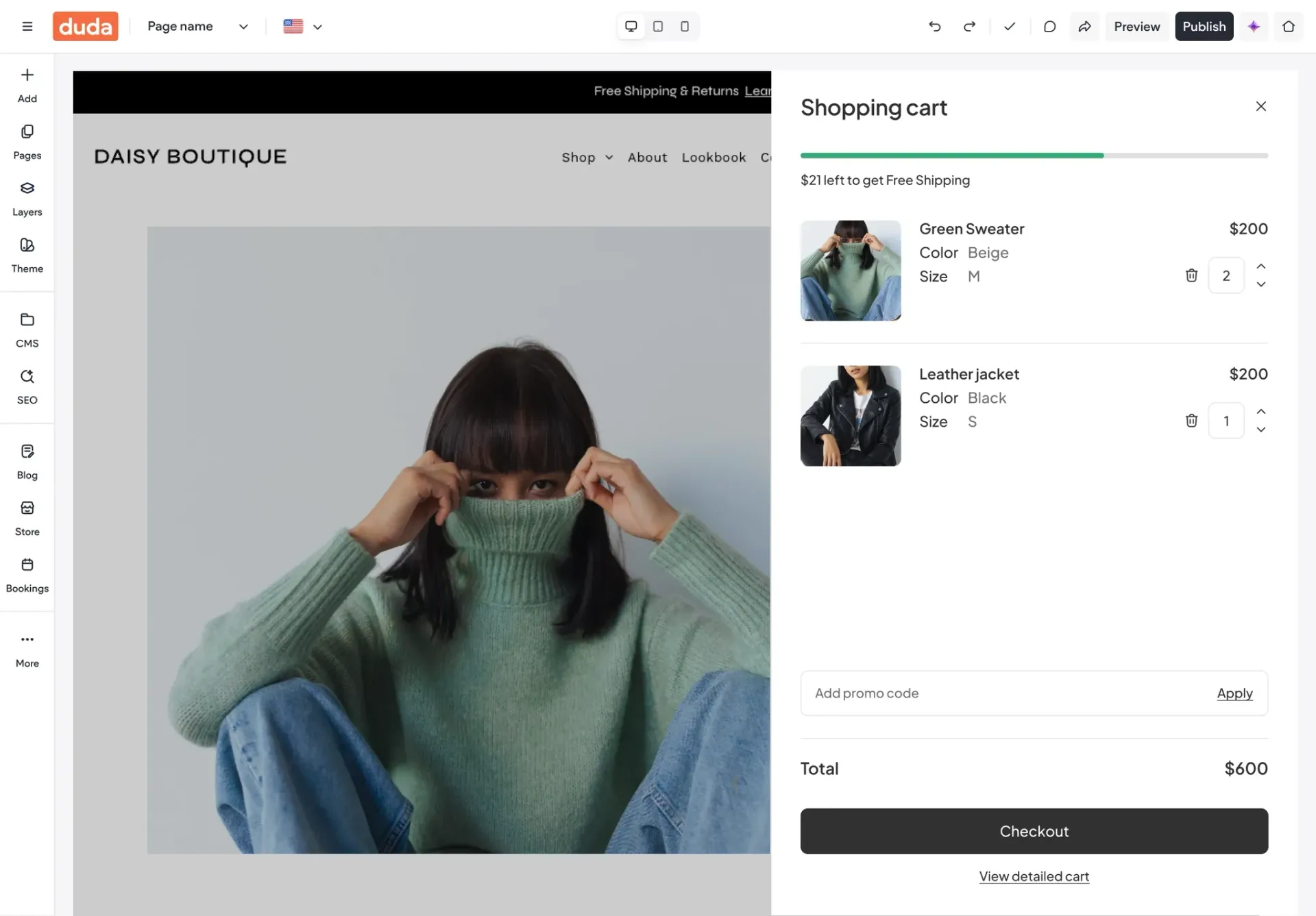The width and height of the screenshot is (1316, 916).
Task: Expand the Shop navigation menu
Action: pos(587,158)
